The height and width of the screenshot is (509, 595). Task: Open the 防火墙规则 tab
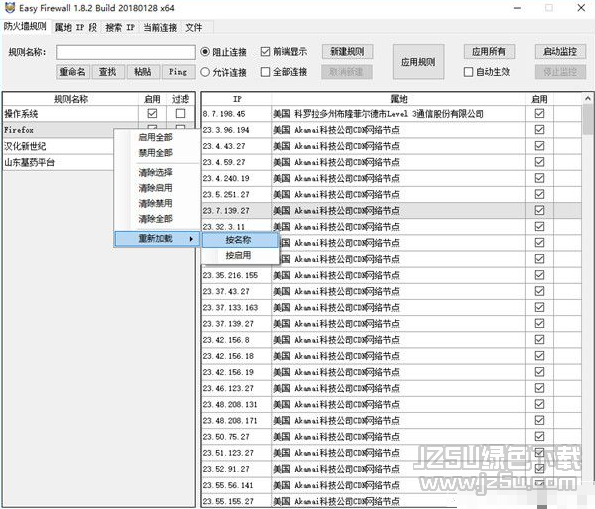[x=25, y=27]
